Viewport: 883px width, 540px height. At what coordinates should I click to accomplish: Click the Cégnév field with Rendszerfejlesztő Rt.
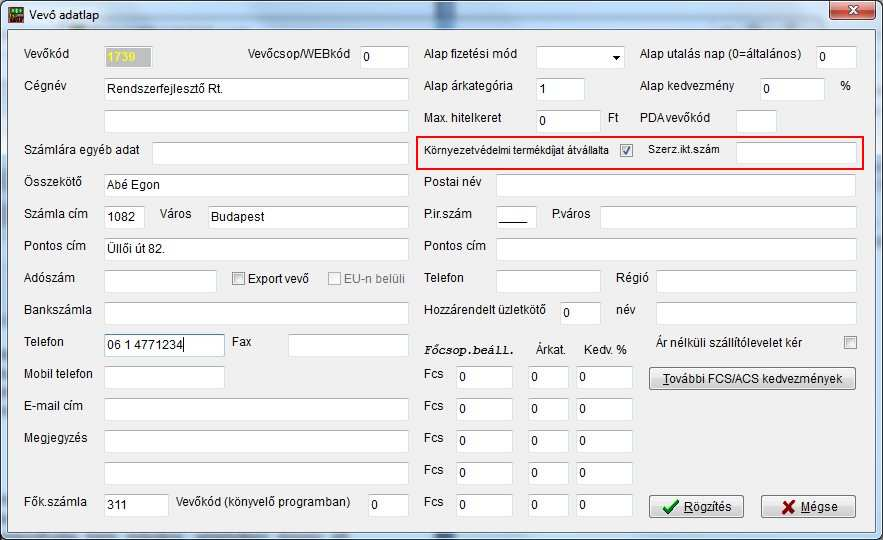coord(257,89)
